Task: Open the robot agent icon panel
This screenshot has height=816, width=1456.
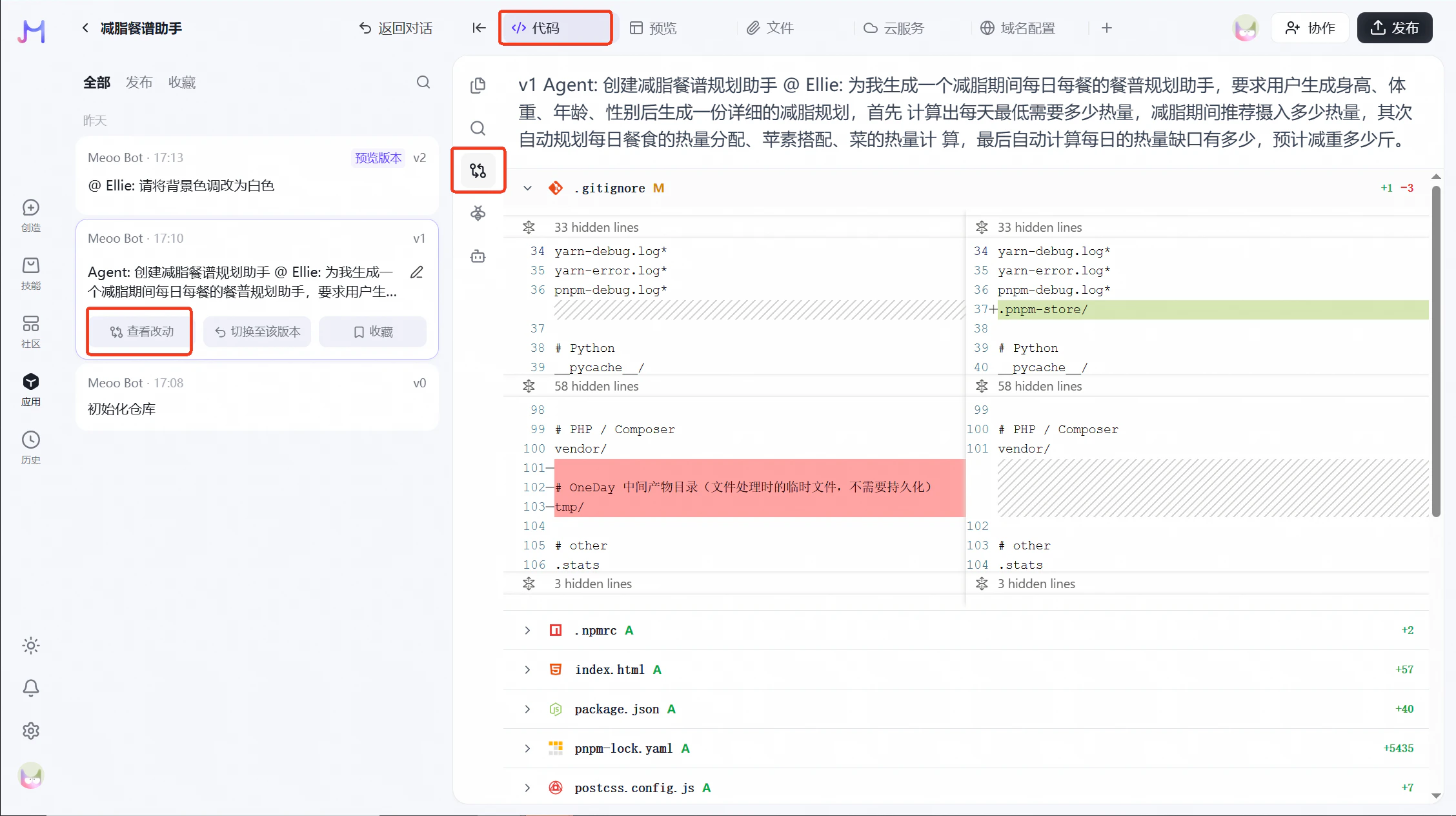Action: point(478,256)
